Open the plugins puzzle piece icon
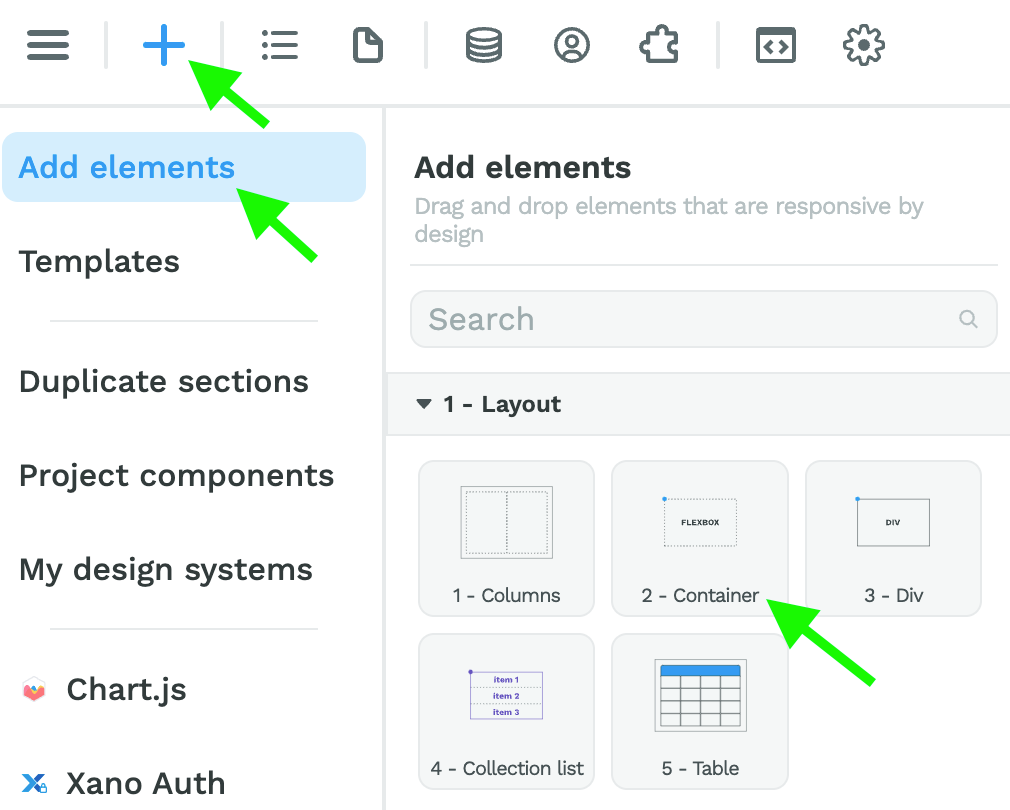This screenshot has width=1010, height=810. click(x=659, y=45)
